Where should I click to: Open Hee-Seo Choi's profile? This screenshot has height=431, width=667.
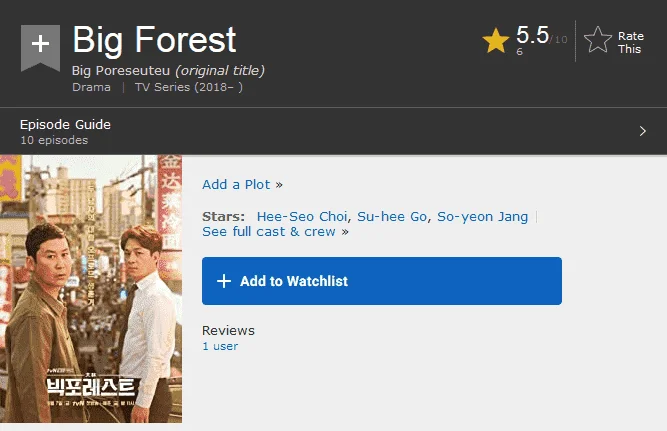[302, 217]
